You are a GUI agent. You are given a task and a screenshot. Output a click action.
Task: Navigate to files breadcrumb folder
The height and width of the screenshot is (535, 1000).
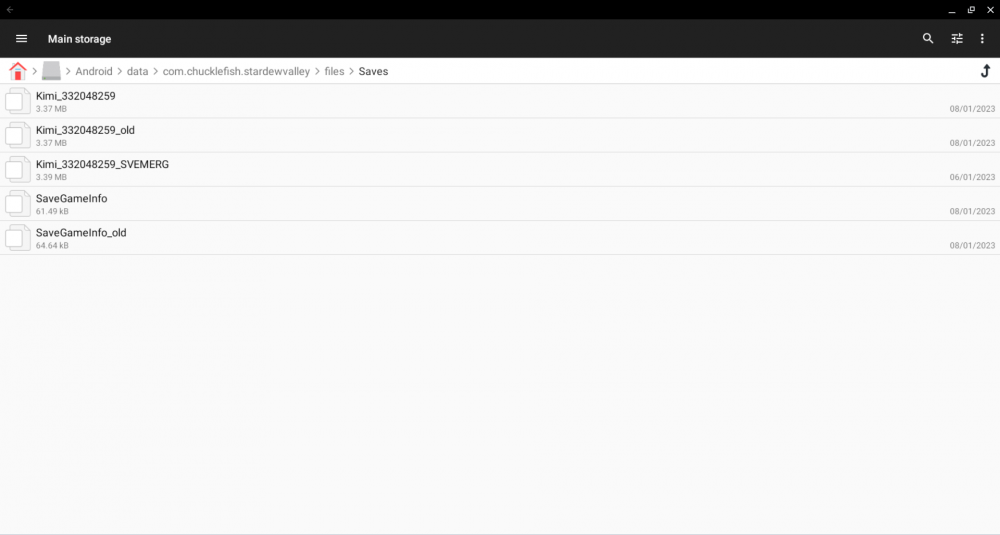click(334, 71)
